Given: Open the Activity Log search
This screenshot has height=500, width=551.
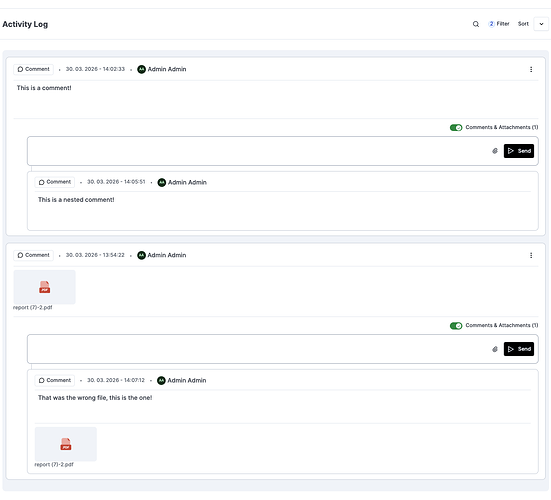Looking at the screenshot, I should [x=475, y=24].
